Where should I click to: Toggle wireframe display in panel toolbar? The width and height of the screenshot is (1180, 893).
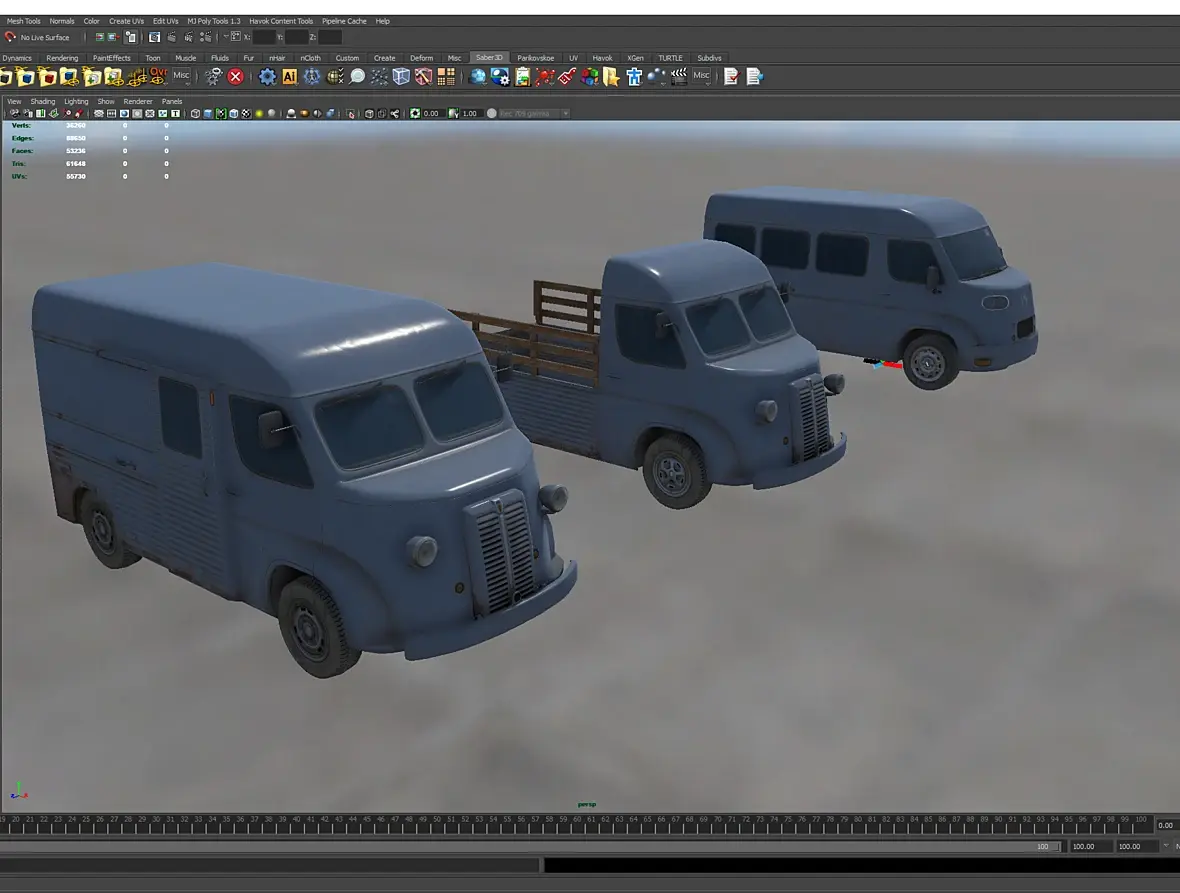pyautogui.click(x=196, y=114)
